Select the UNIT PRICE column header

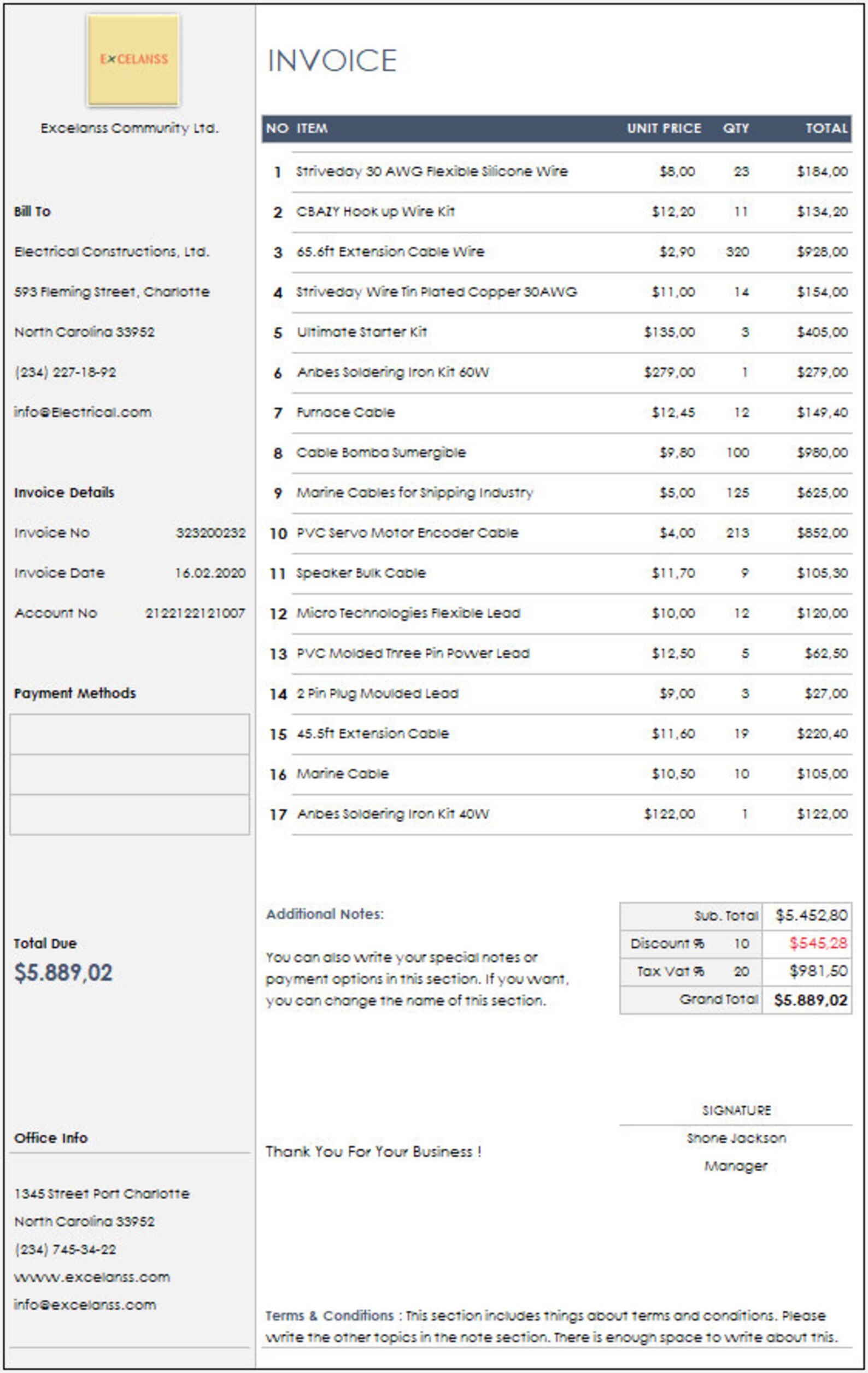click(x=664, y=128)
